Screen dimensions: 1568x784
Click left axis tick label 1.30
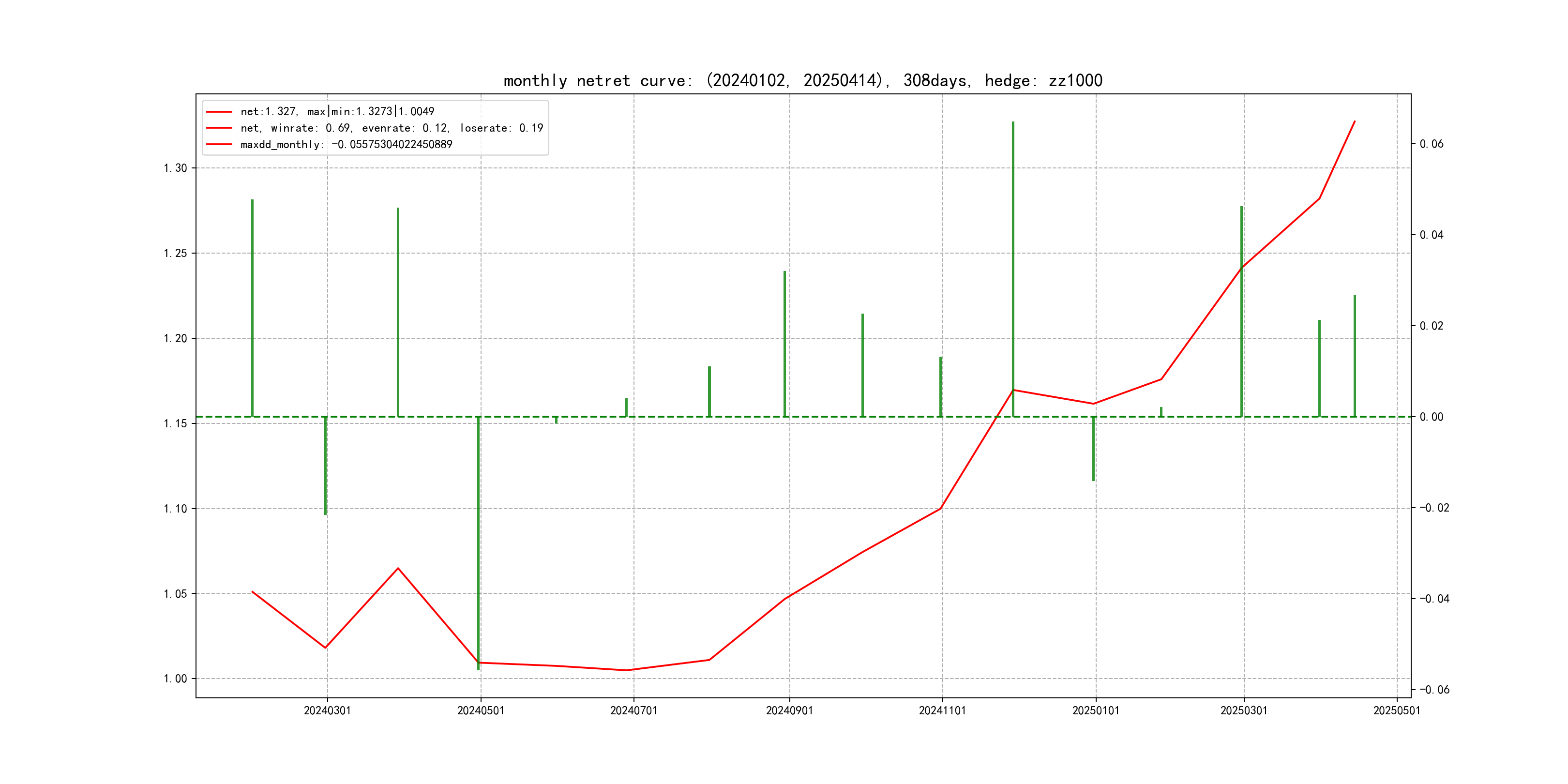(x=175, y=168)
